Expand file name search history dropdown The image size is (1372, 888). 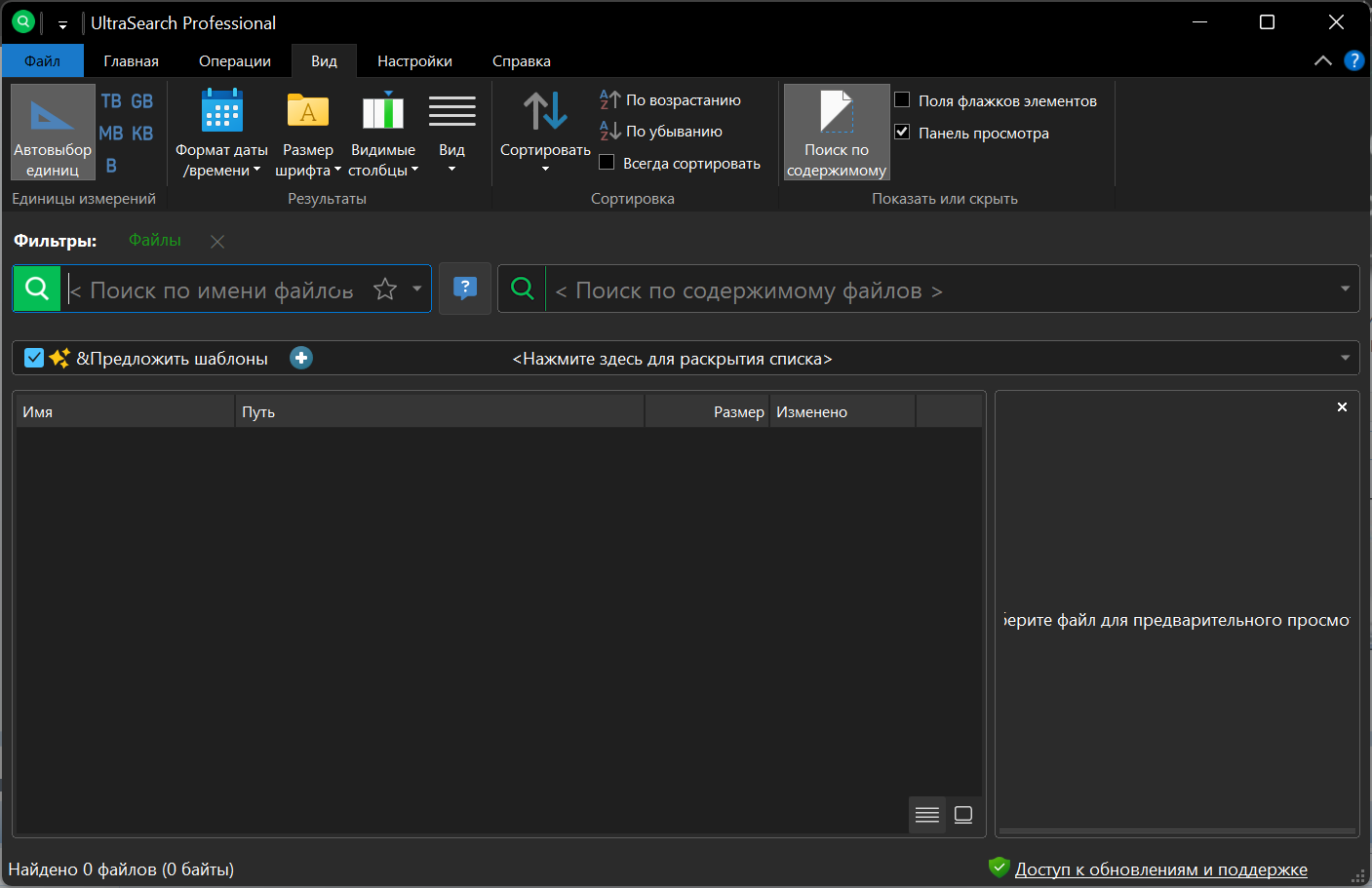click(417, 289)
